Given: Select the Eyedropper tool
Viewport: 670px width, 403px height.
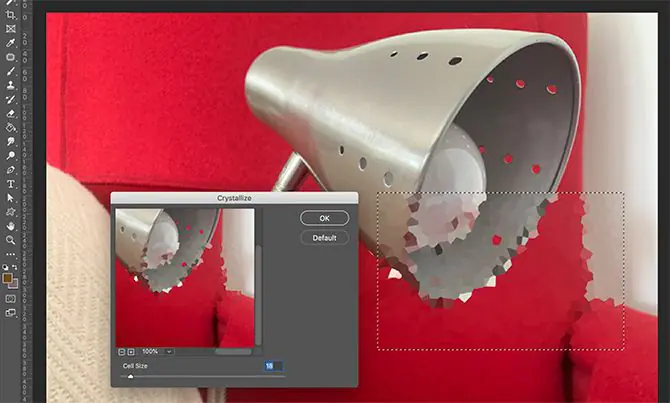Looking at the screenshot, I should 11,44.
